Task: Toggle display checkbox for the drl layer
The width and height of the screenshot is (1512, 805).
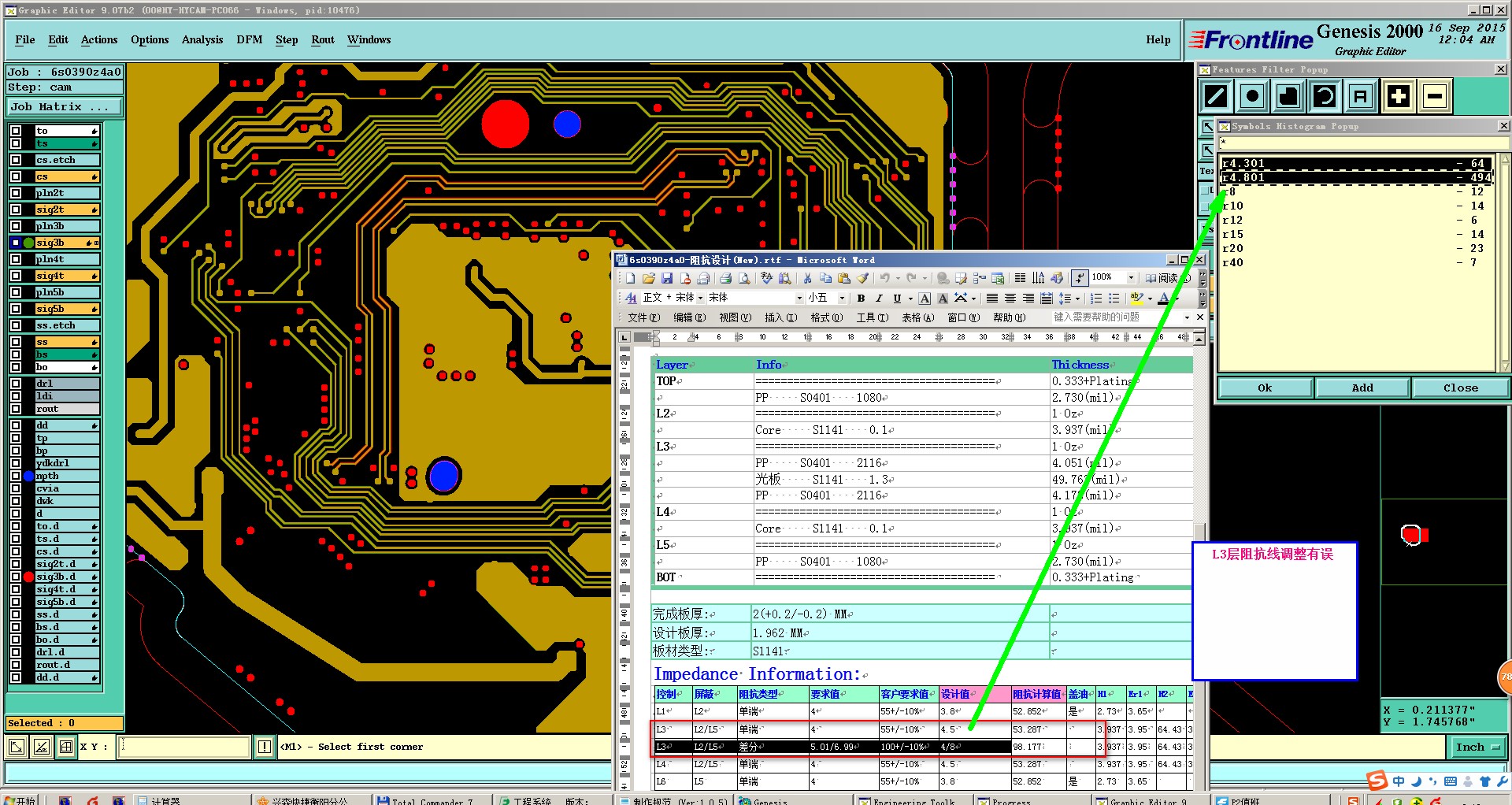Action: (x=16, y=384)
